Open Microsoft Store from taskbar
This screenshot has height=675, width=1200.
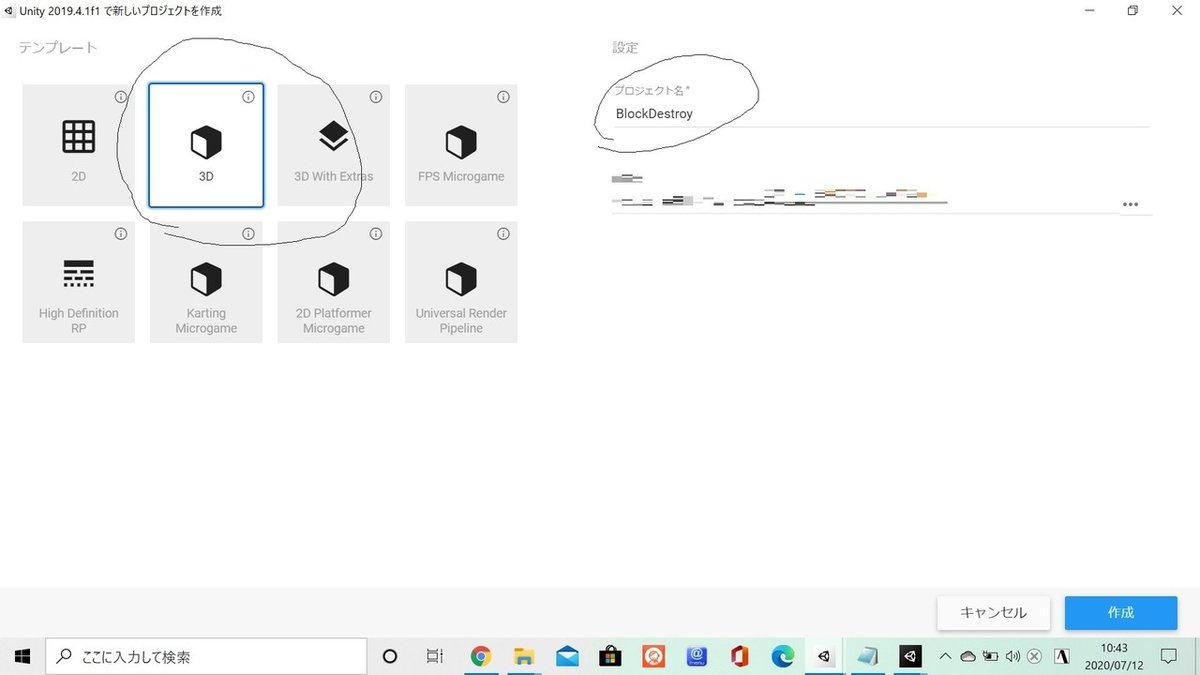click(610, 657)
